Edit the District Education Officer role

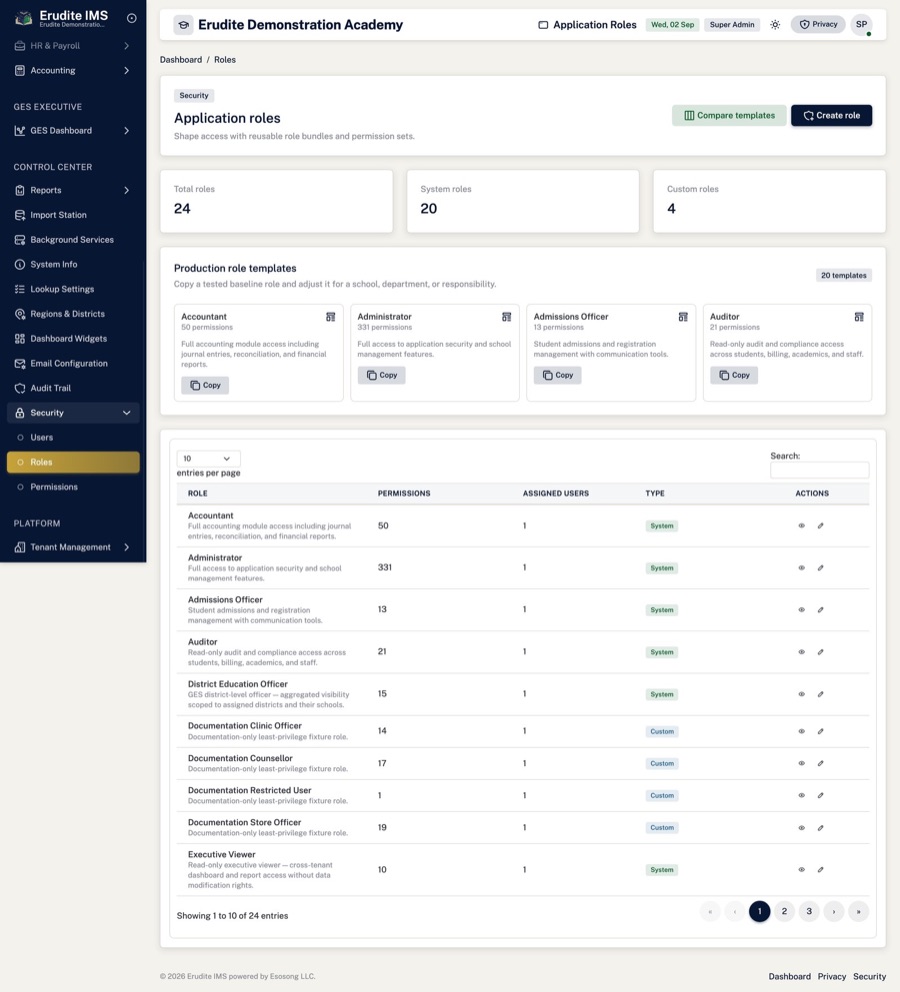coord(820,694)
